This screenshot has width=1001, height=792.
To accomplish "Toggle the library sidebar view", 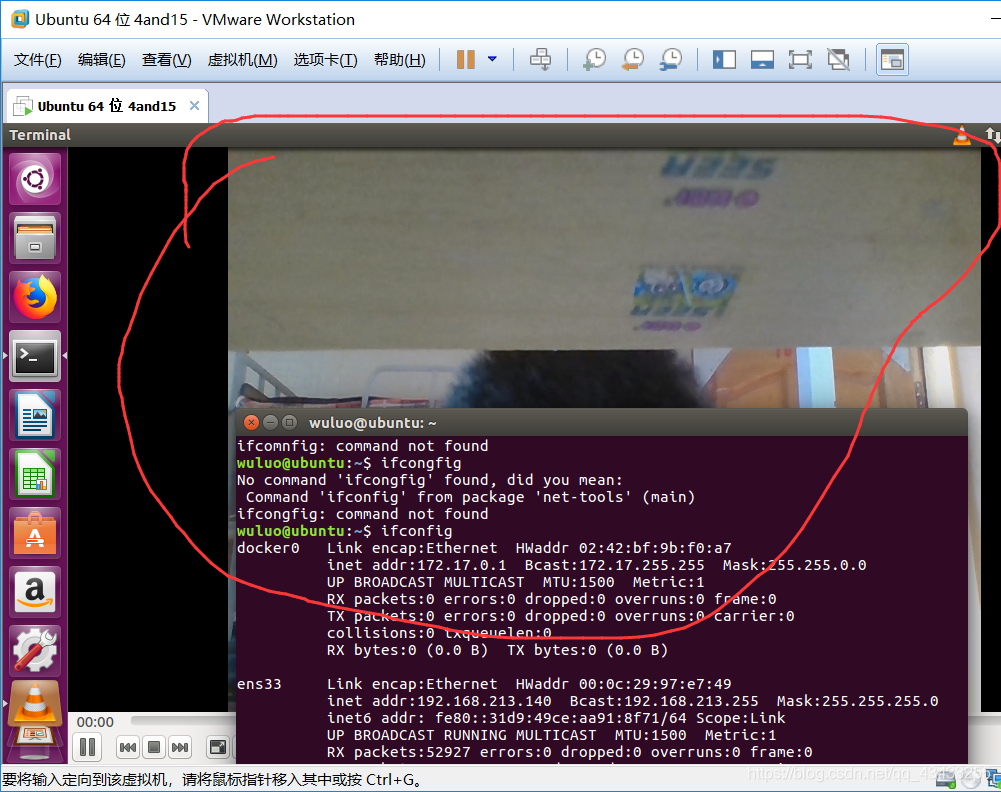I will tap(724, 59).
